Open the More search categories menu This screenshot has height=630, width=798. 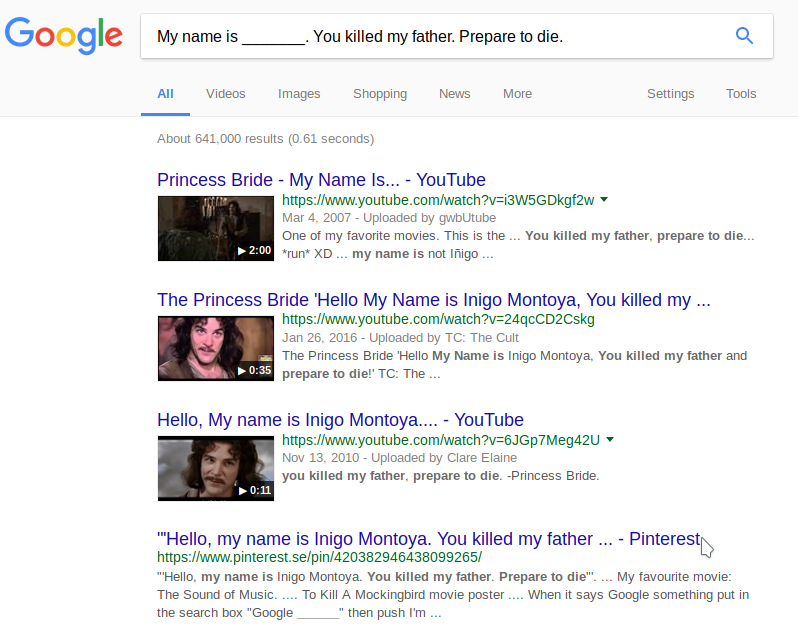[x=517, y=94]
